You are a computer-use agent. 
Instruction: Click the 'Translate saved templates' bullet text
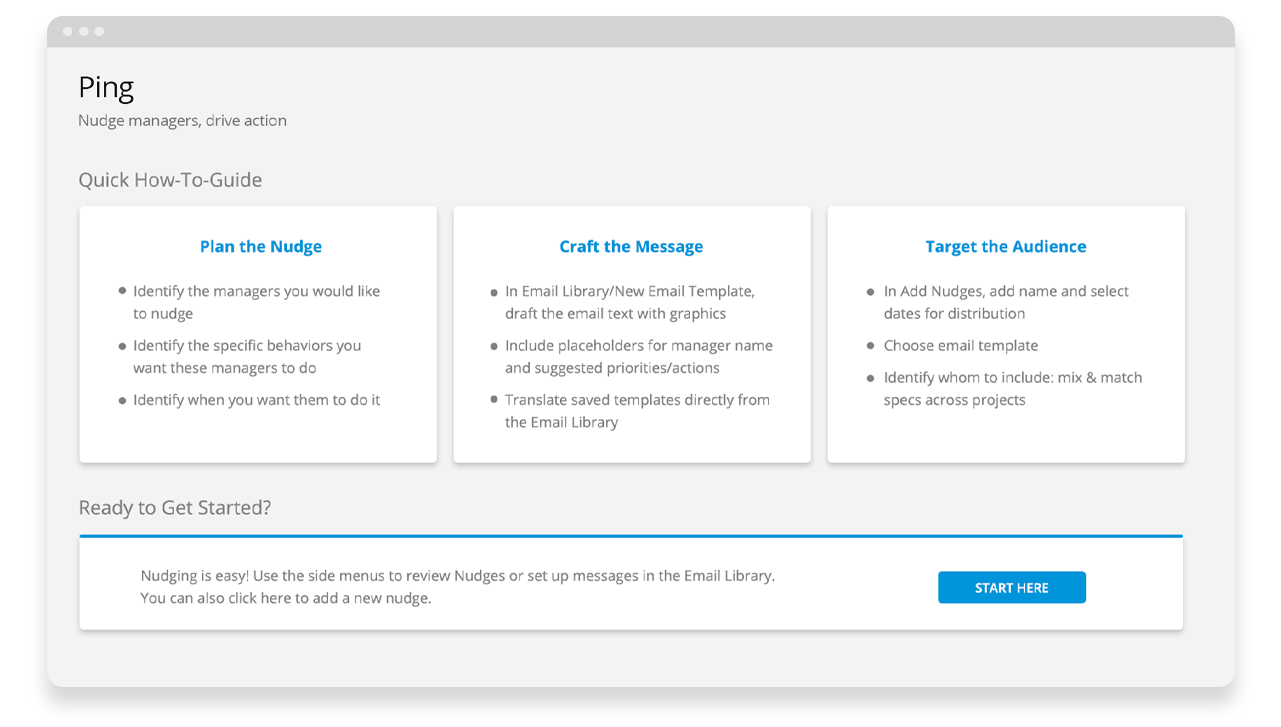point(637,410)
